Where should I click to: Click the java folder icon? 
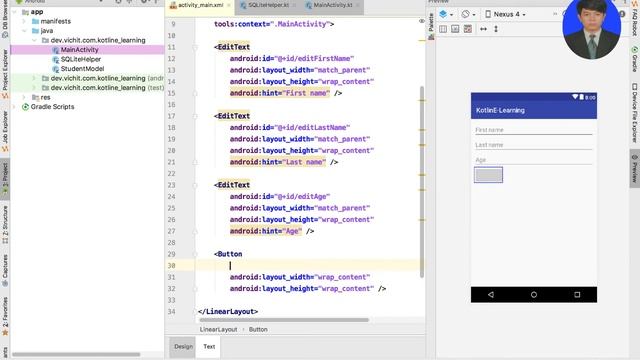(x=36, y=31)
